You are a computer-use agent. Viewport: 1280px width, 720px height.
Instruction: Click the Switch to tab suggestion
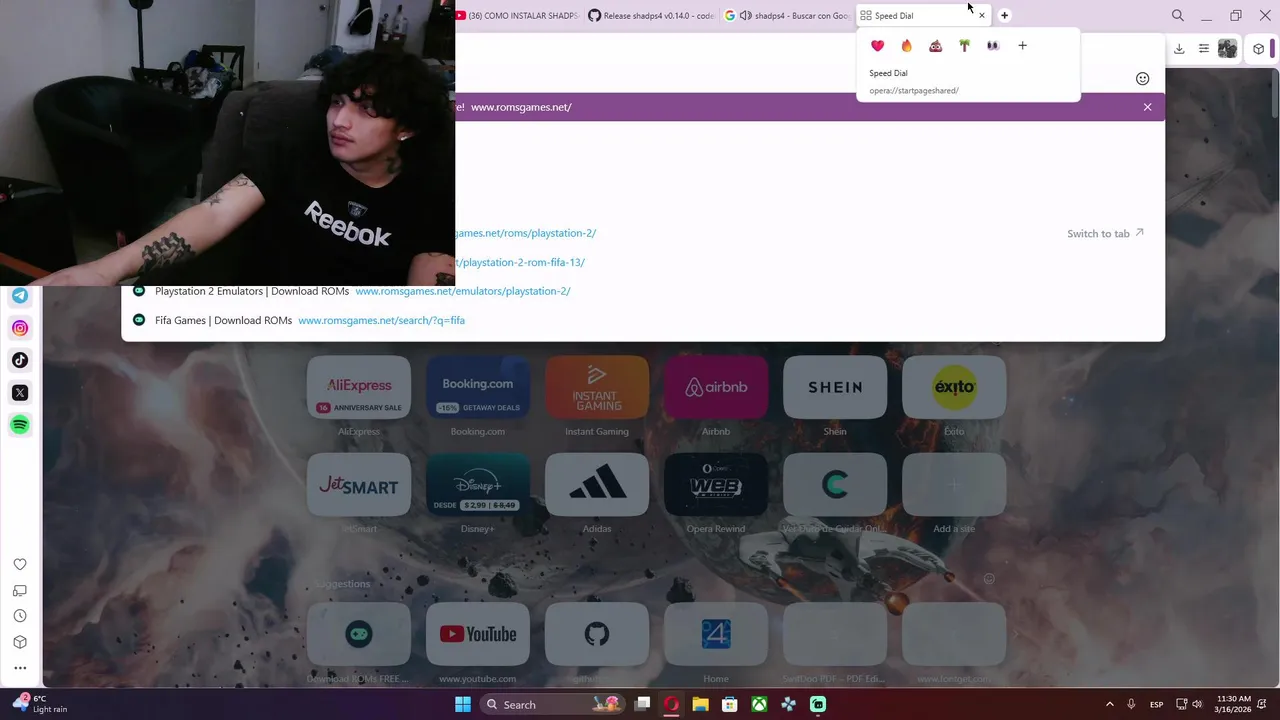(1105, 234)
